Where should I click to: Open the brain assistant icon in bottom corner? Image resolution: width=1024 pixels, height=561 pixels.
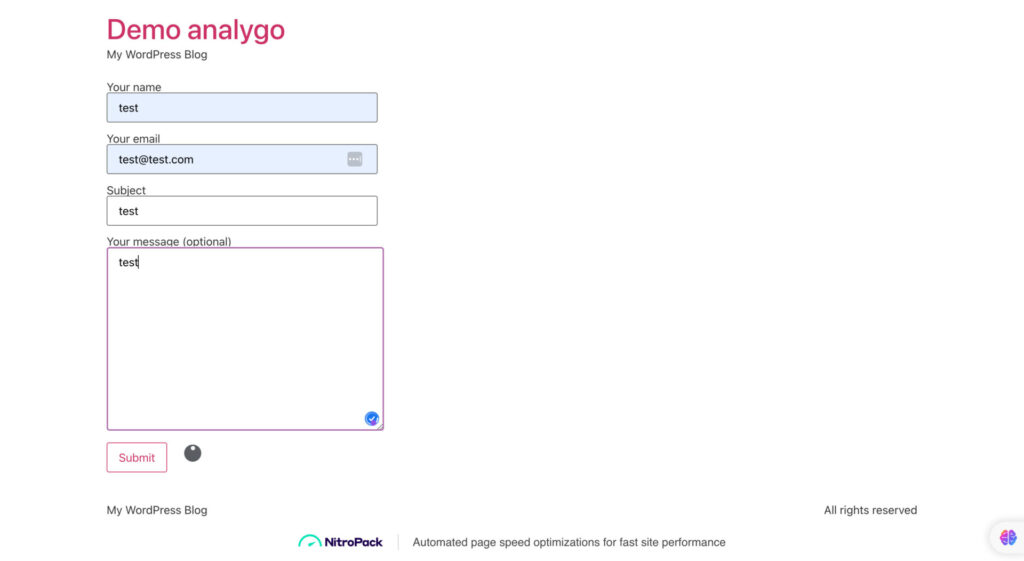[1007, 537]
